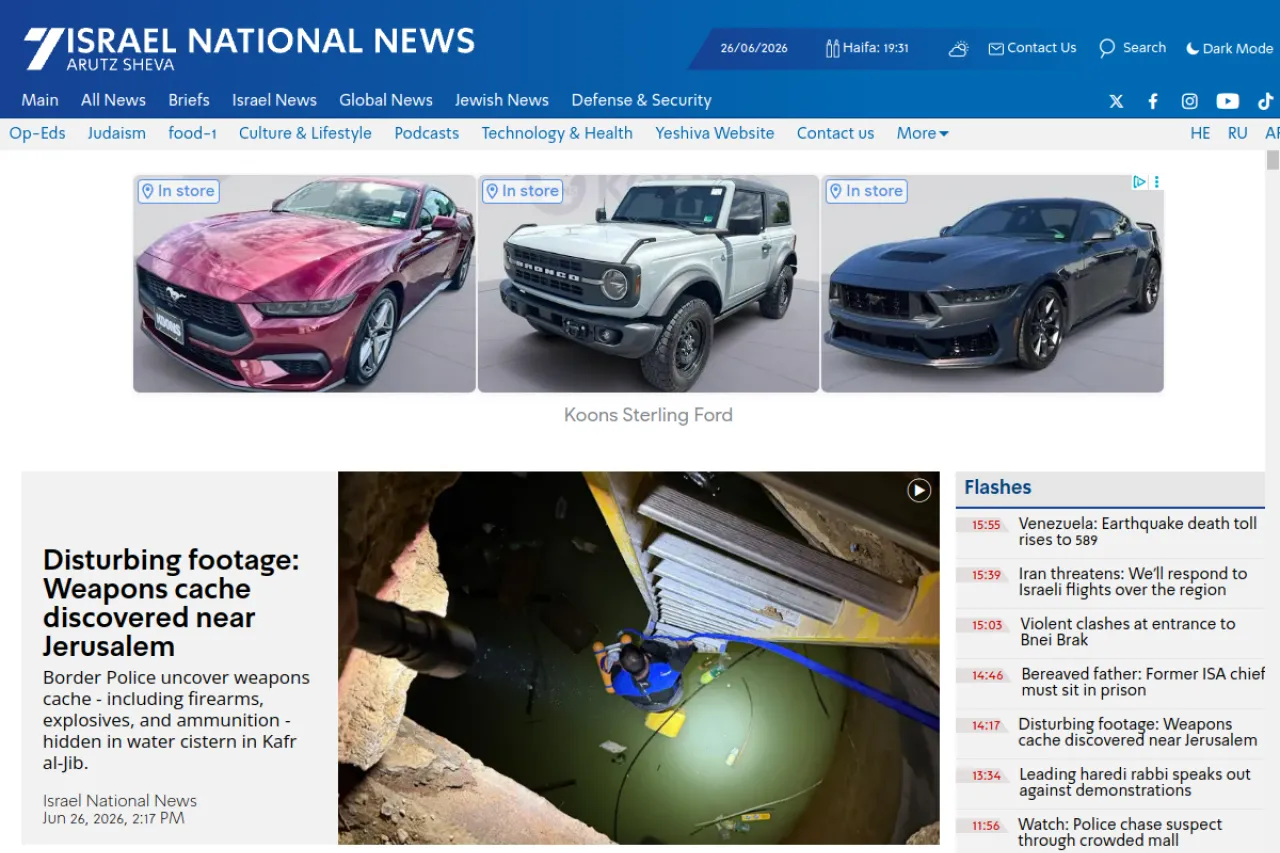Open the Israel News section
Viewport: 1280px width, 853px height.
click(x=274, y=100)
